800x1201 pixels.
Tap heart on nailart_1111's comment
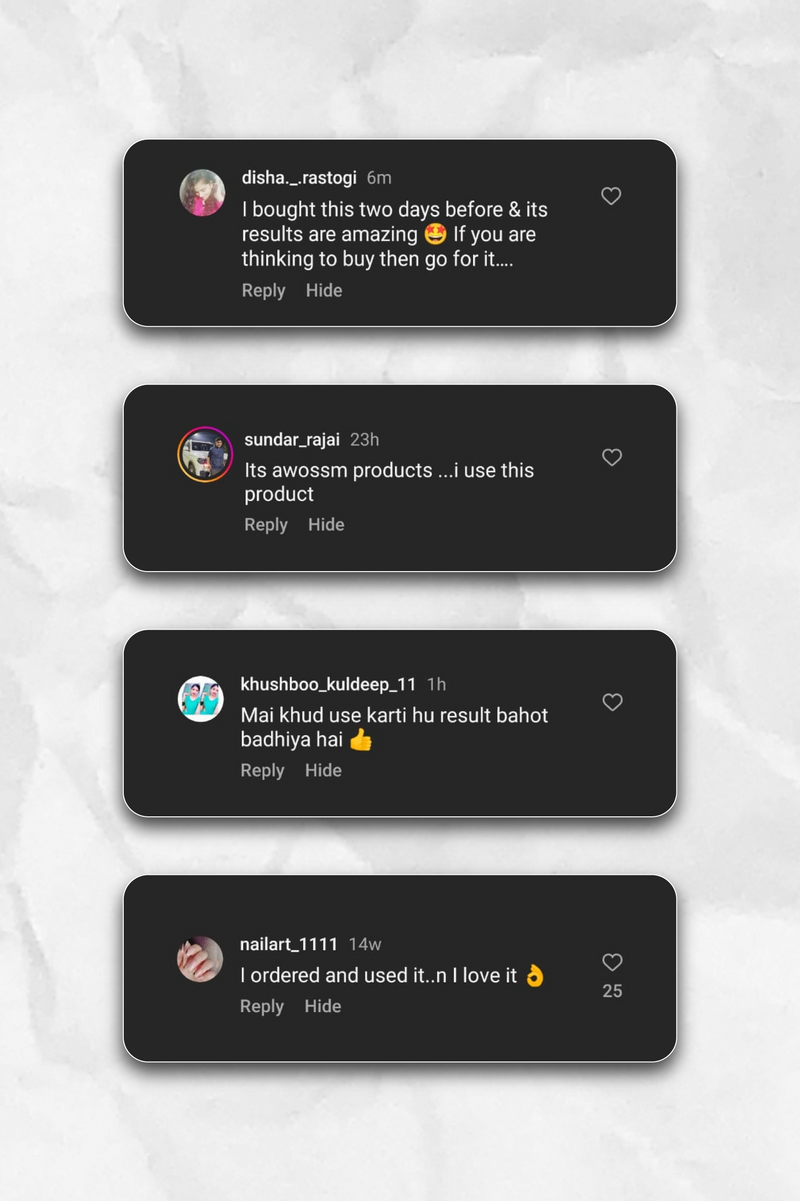coord(612,962)
